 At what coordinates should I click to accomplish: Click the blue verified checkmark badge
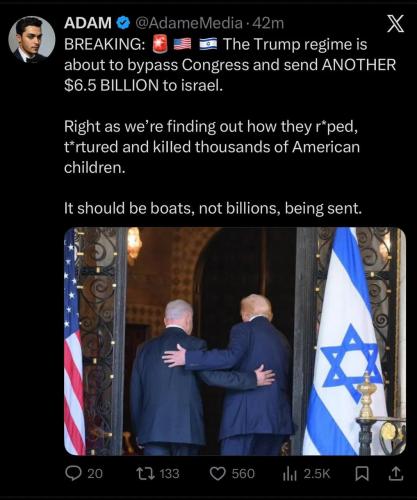(x=123, y=23)
